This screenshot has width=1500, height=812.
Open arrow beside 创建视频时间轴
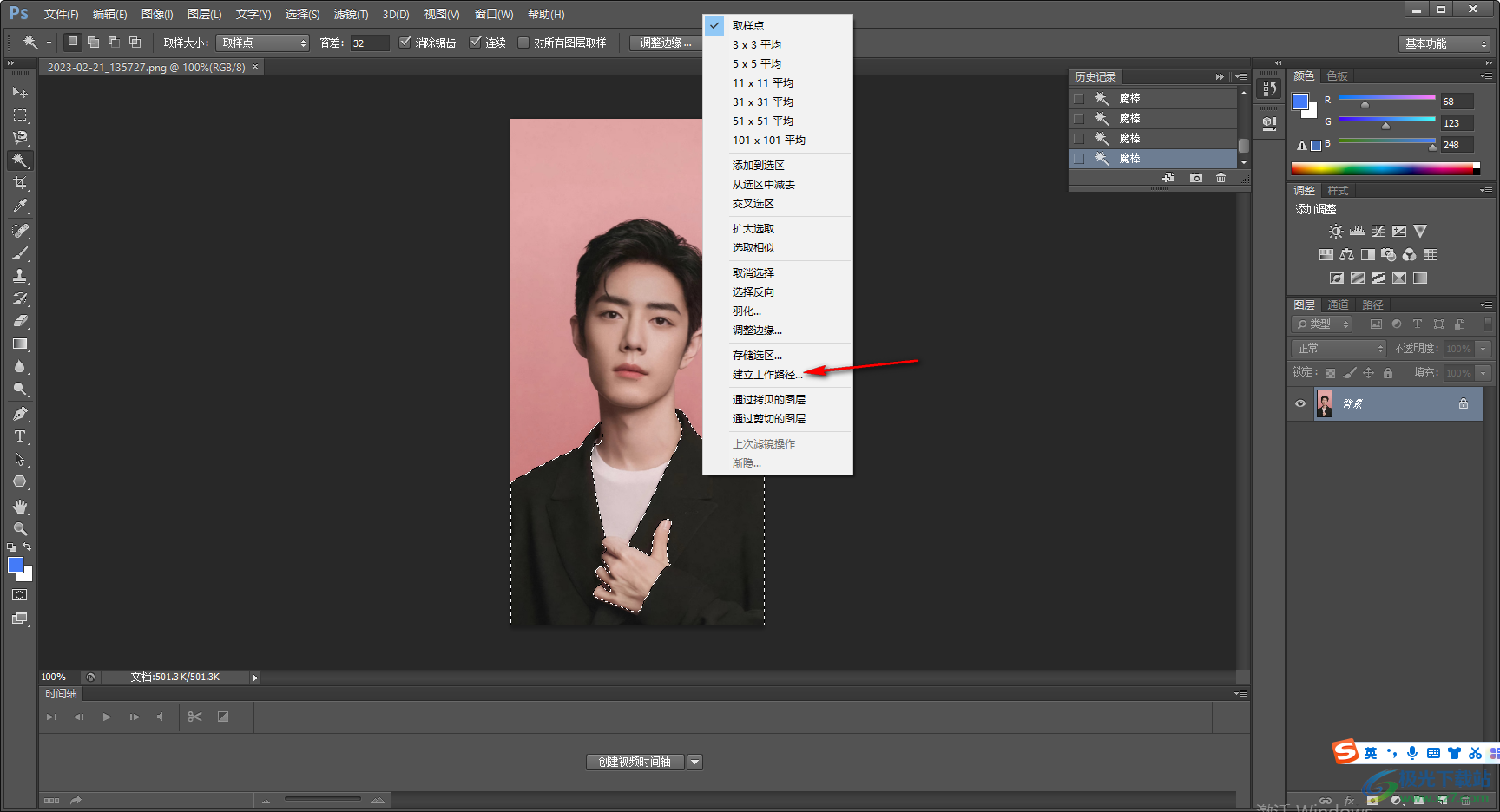point(694,762)
